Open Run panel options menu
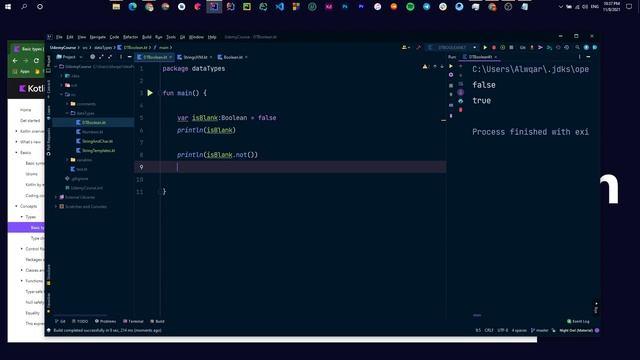640x360 pixels. (579, 57)
